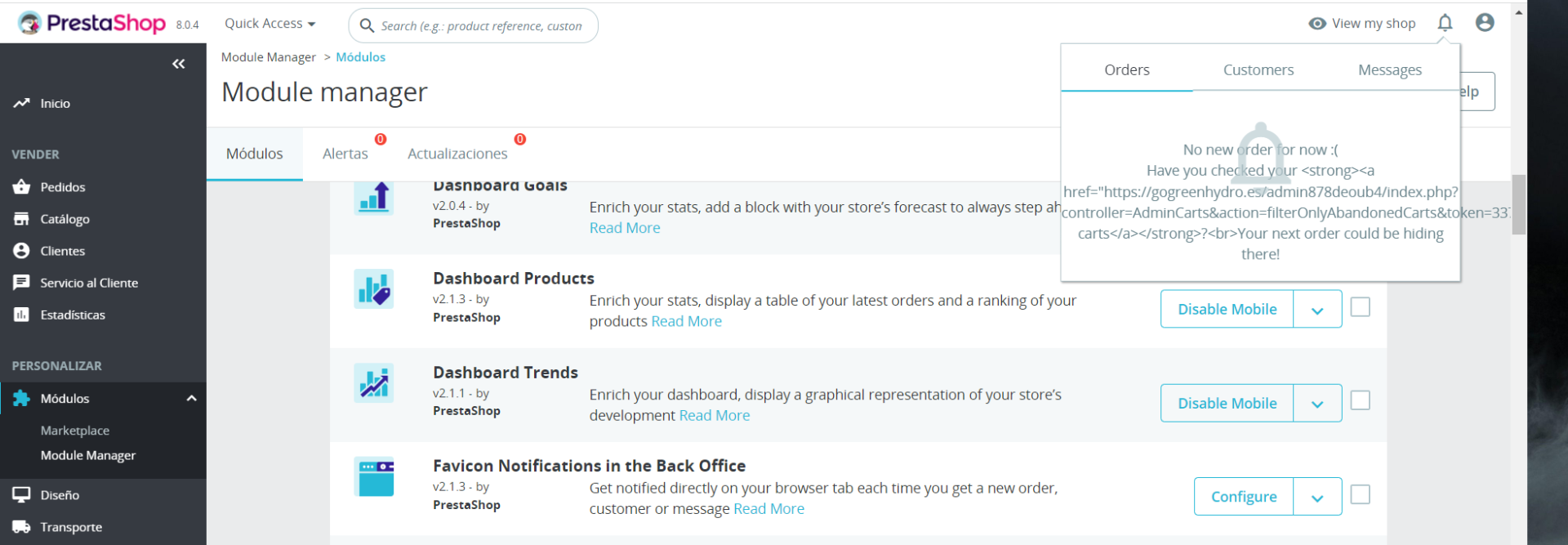Tick the Dashboard Trends checkbox
This screenshot has height=545, width=1568.
(x=1361, y=400)
